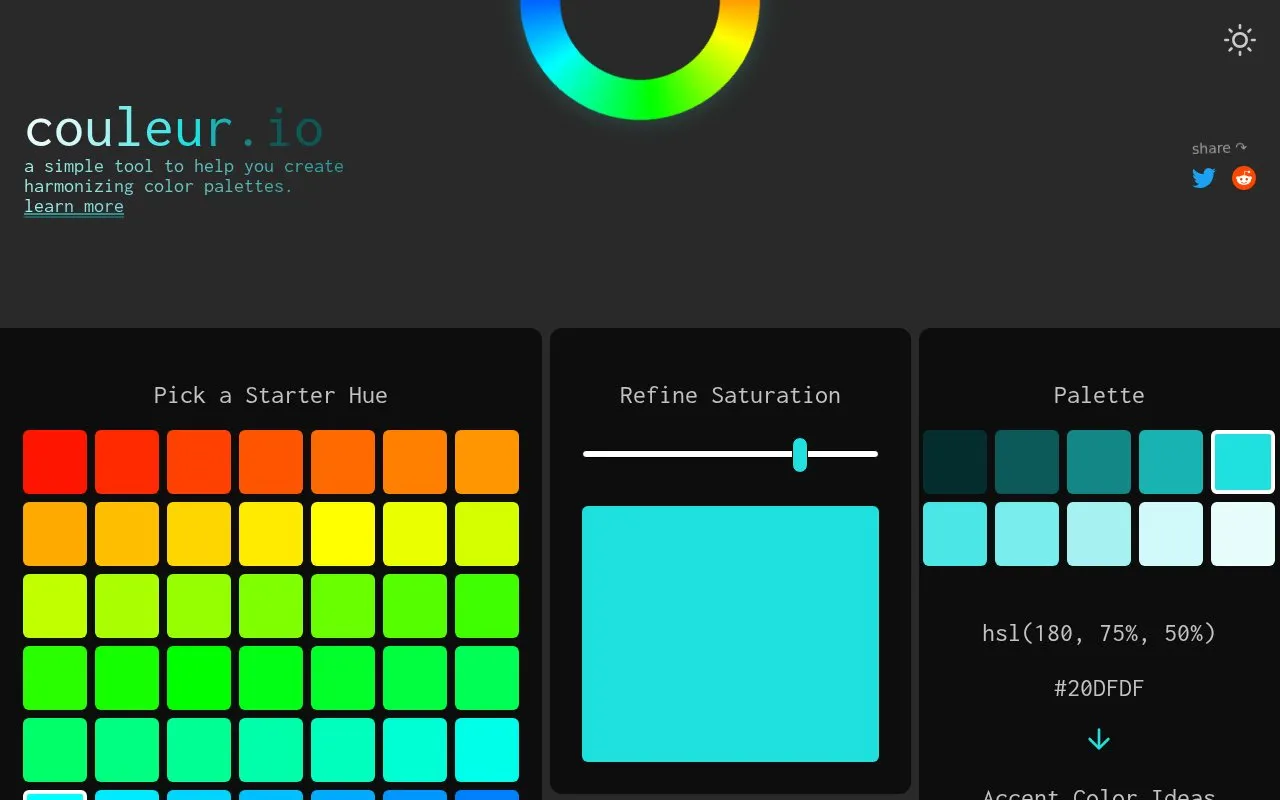1280x800 pixels.
Task: Toggle light mode with the sun icon
Action: (x=1240, y=40)
